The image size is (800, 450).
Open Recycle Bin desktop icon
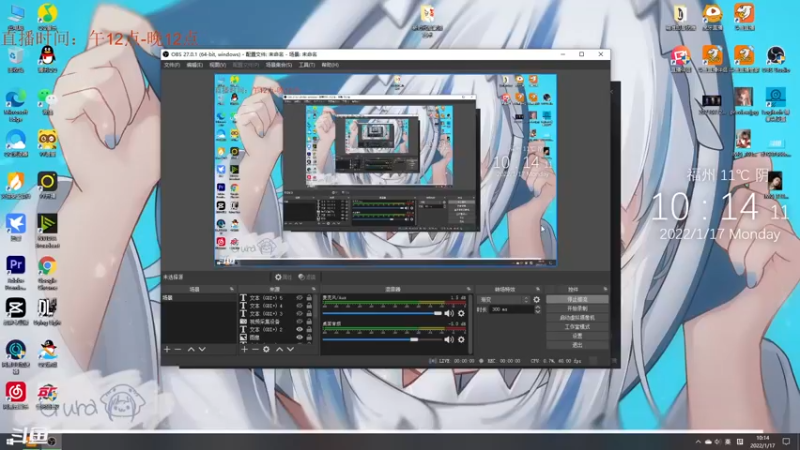click(x=15, y=59)
